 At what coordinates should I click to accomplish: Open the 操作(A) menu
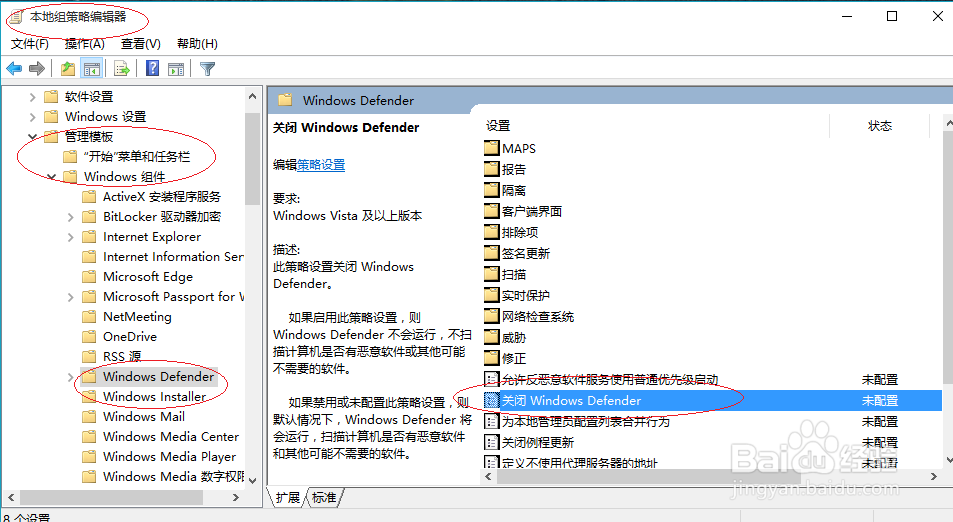(84, 44)
